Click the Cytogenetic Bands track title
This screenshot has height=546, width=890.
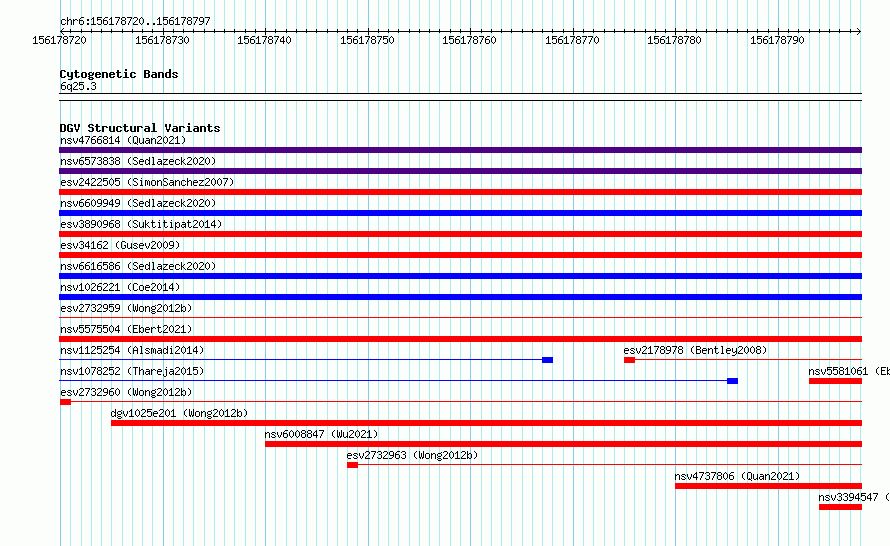(x=119, y=74)
